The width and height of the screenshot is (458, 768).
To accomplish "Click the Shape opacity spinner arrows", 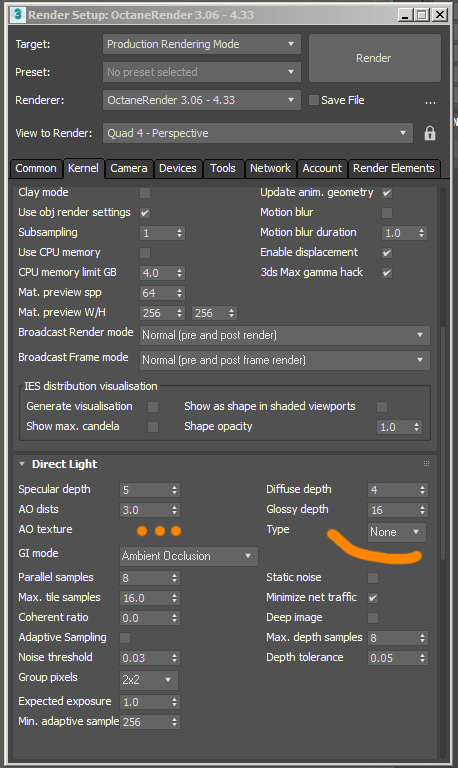I will 417,427.
